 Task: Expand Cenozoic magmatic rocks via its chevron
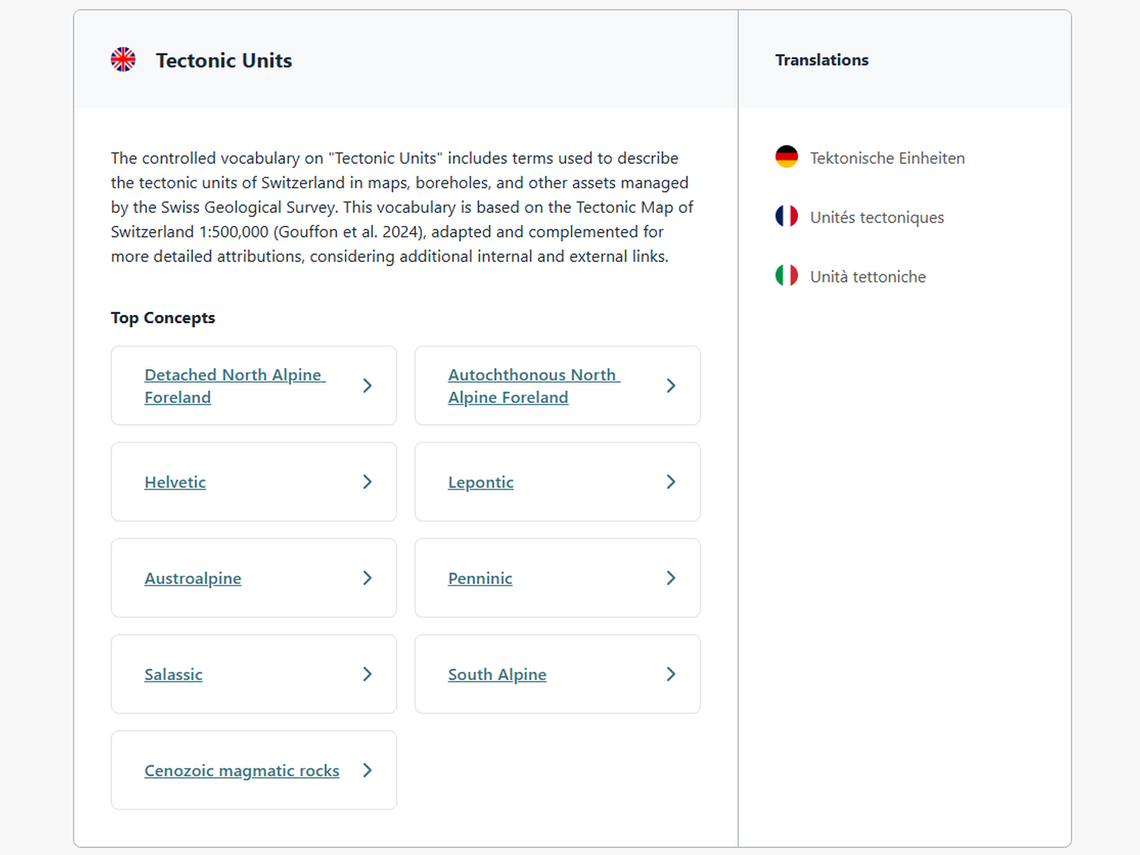pos(367,770)
